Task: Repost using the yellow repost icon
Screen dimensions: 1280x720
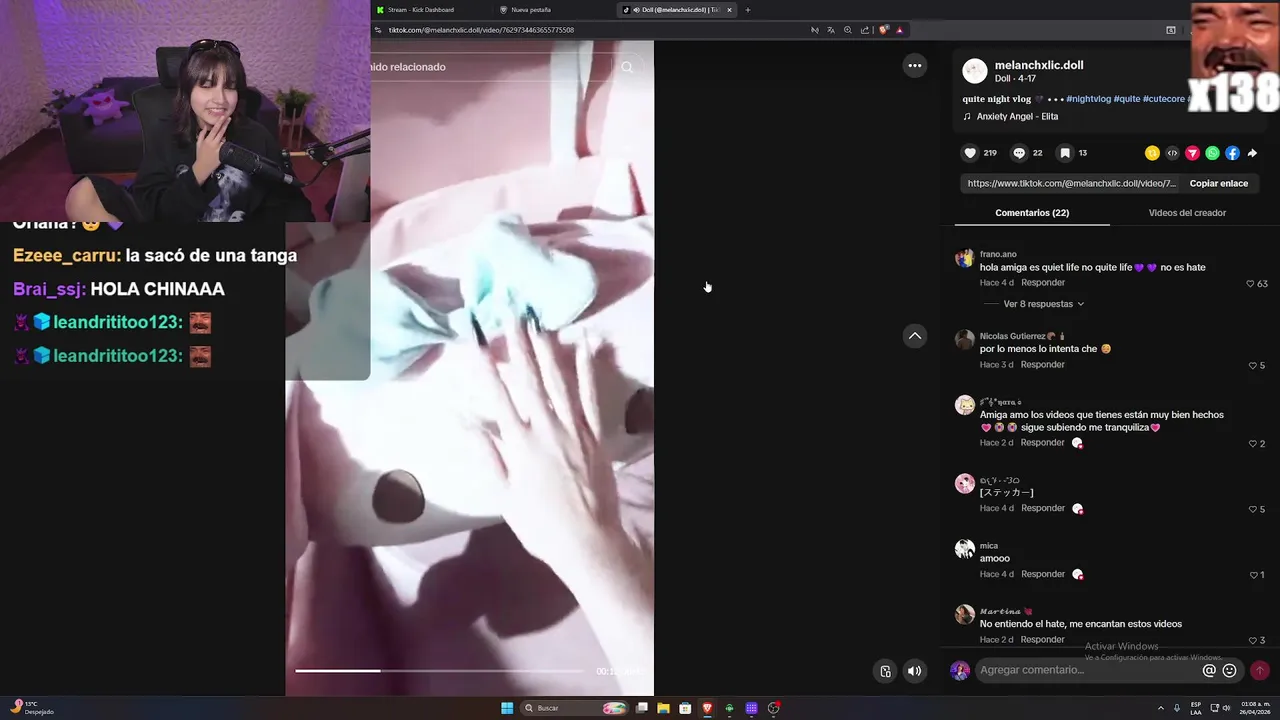Action: (1152, 153)
